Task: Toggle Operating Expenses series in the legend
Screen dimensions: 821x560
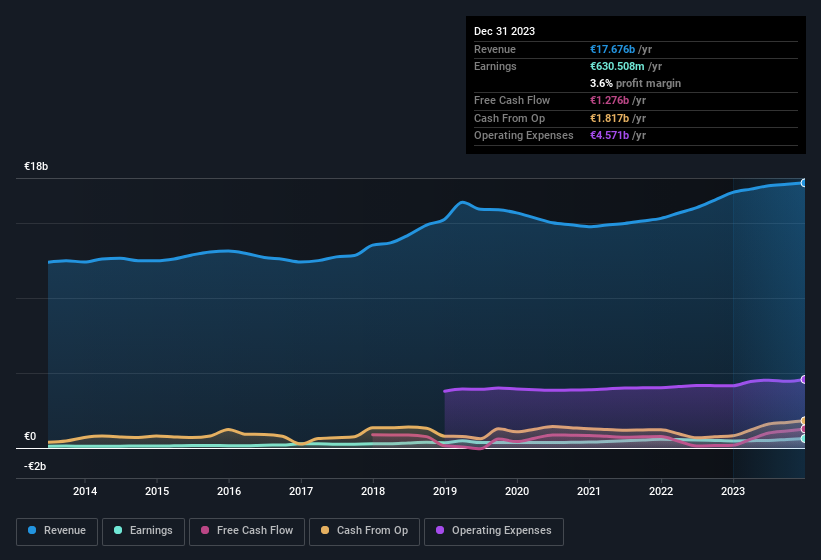Action: (x=493, y=531)
